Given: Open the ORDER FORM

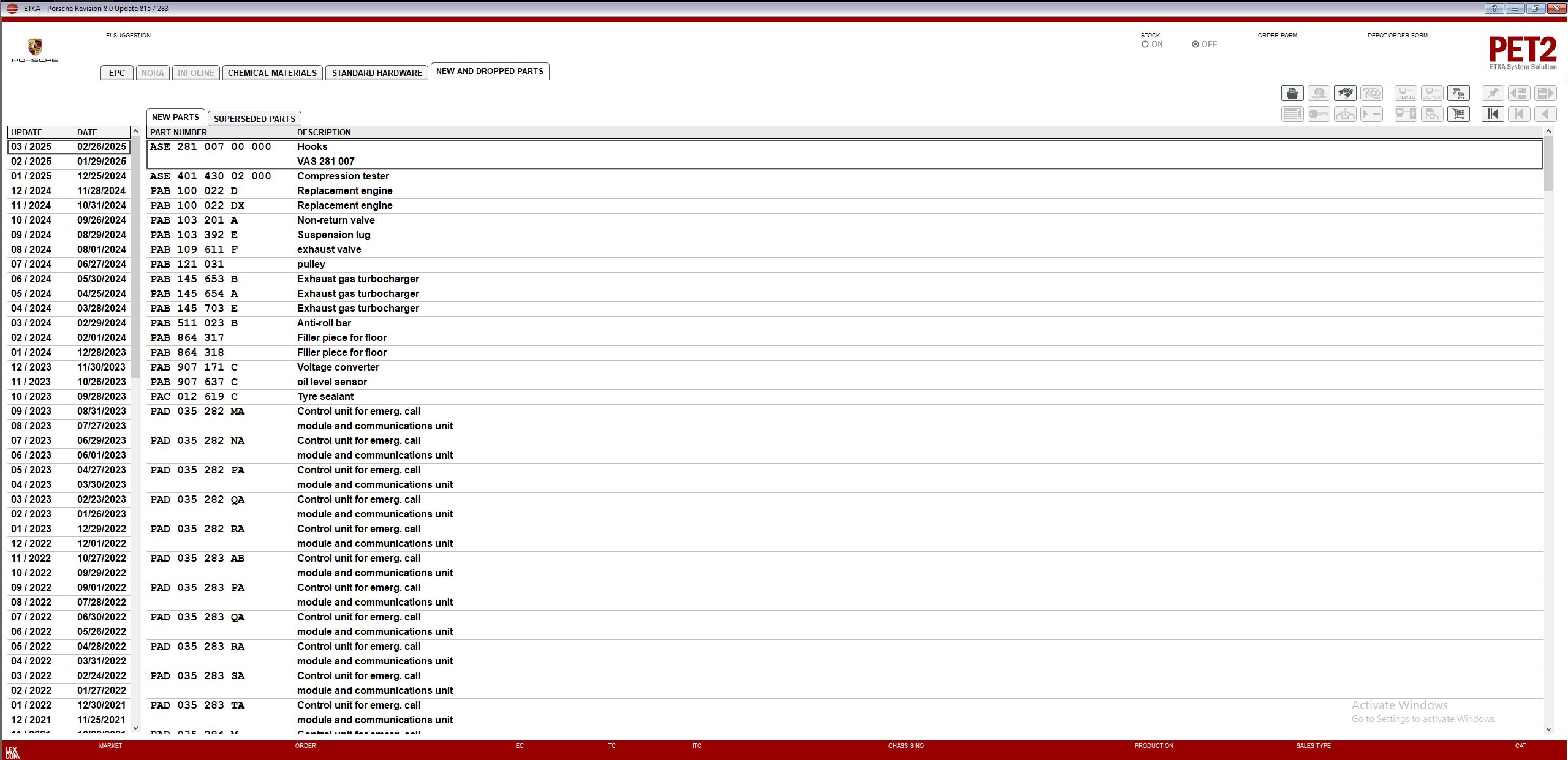Looking at the screenshot, I should [x=1277, y=35].
